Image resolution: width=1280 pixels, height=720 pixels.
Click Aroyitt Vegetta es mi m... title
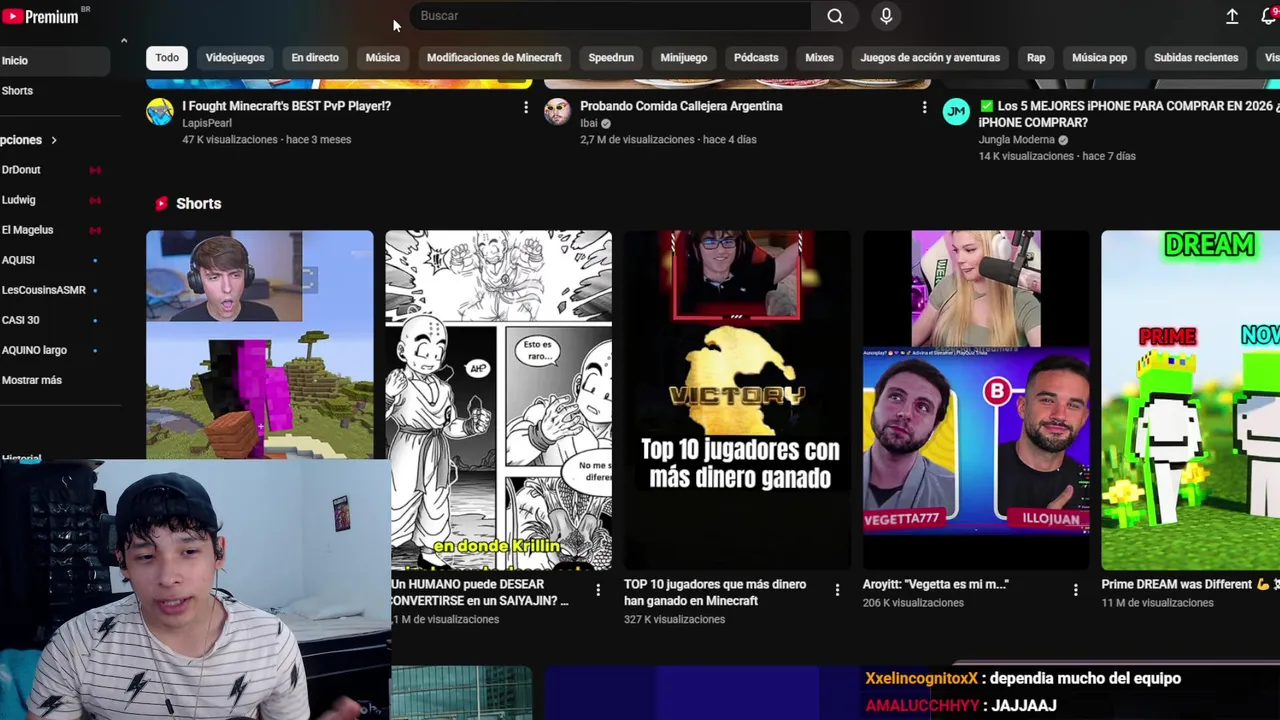point(936,584)
